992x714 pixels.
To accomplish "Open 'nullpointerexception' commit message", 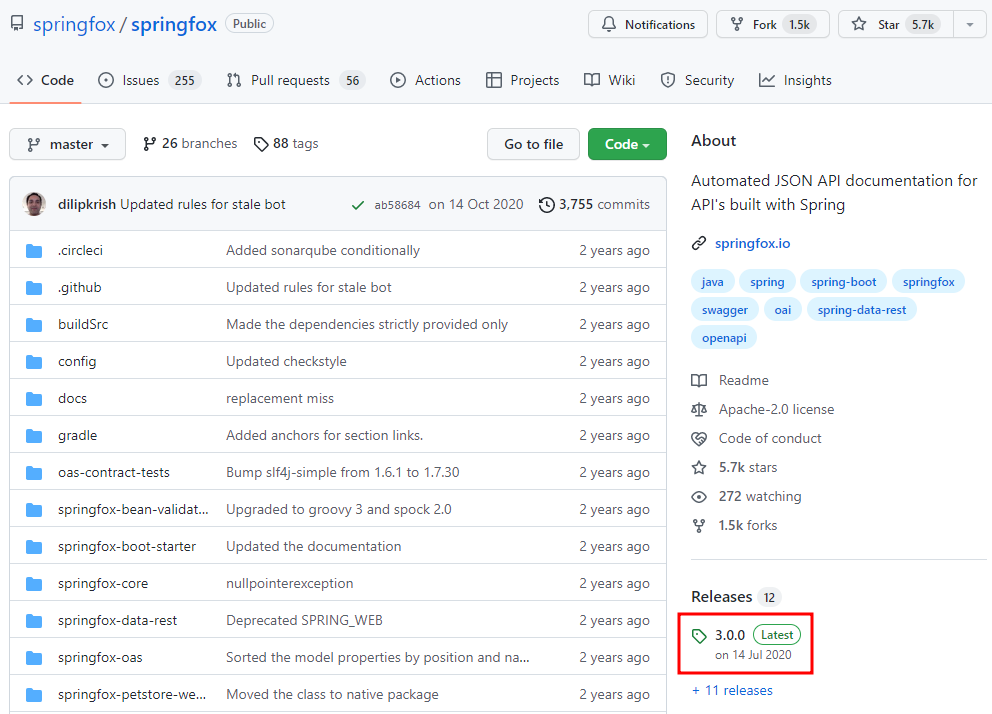I will (289, 583).
